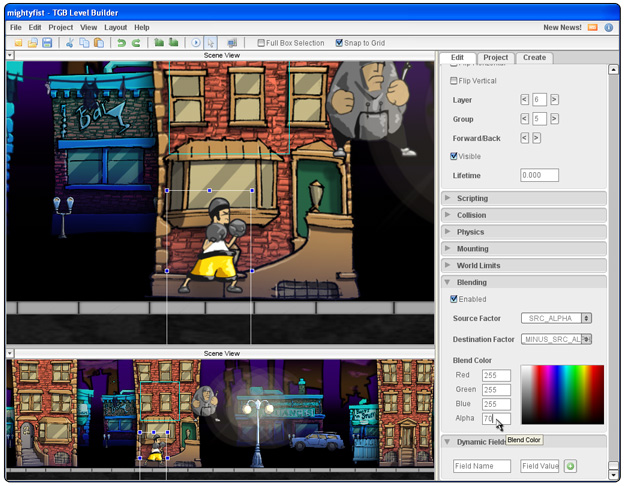Send object back with Forward/Back left arrow
The height and width of the screenshot is (486, 625).
525,138
